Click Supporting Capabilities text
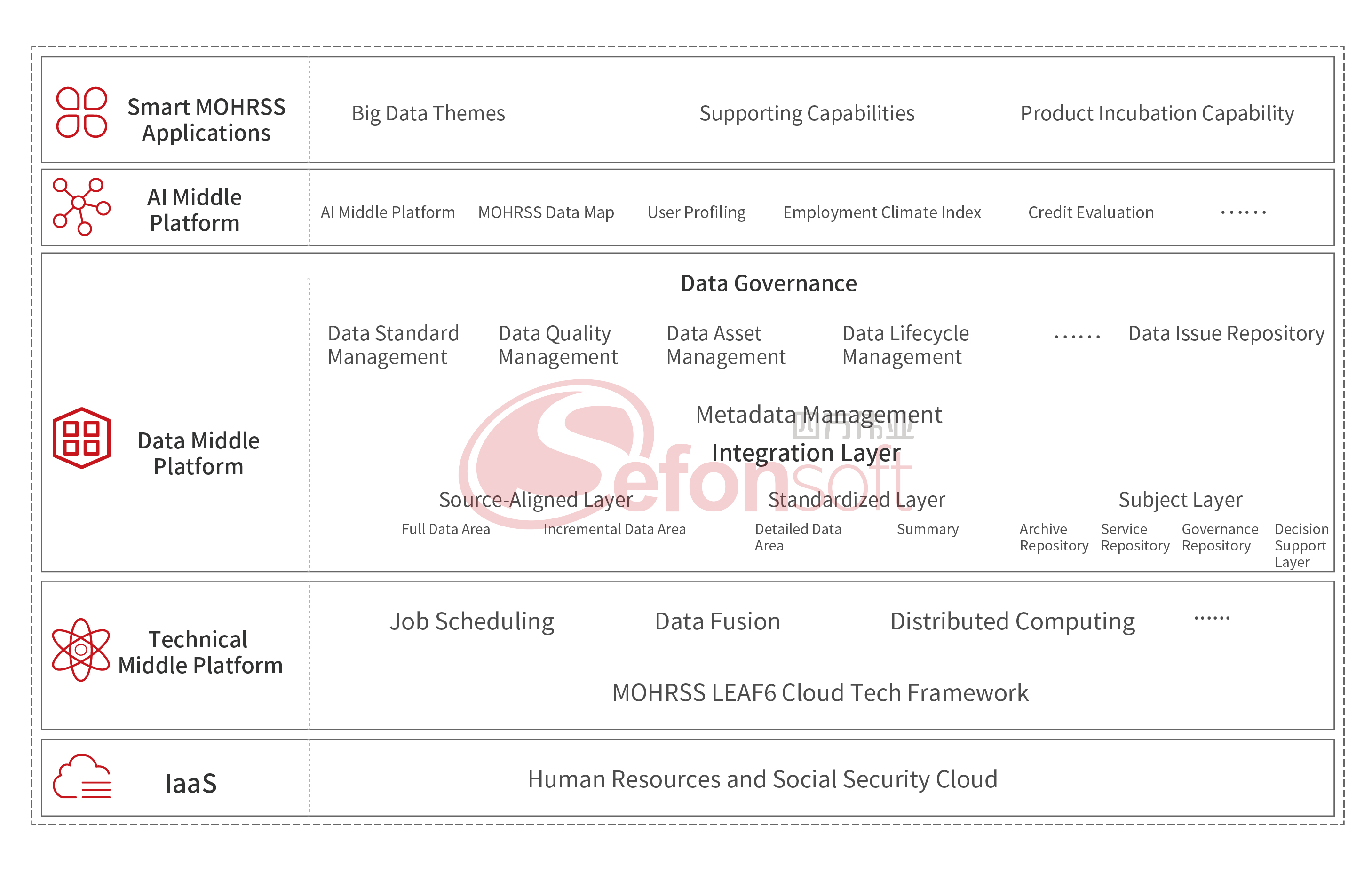 807,113
